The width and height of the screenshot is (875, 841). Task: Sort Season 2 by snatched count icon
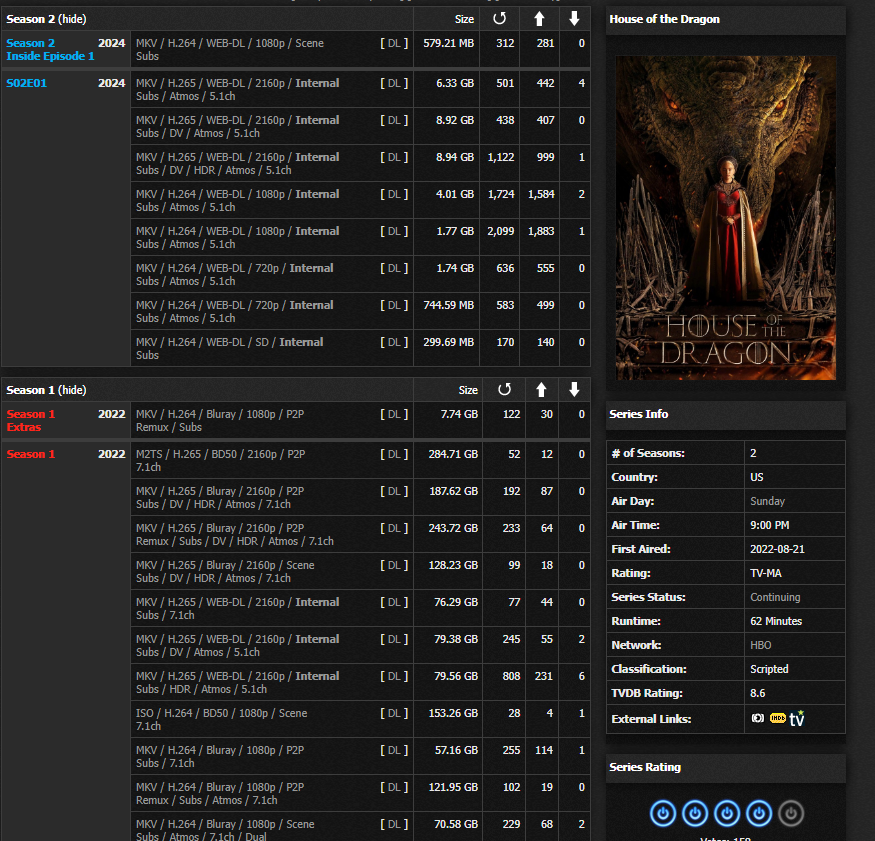tap(499, 19)
